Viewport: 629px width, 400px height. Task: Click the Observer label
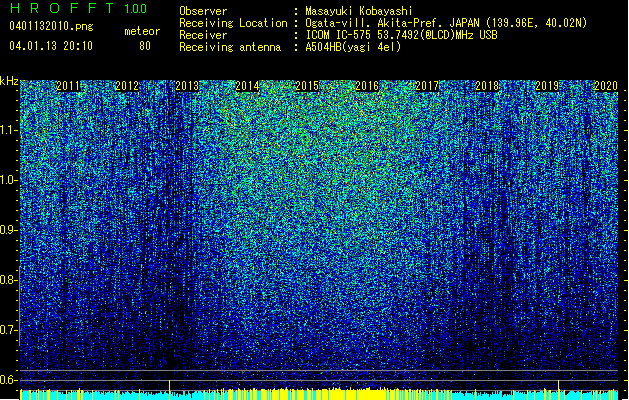point(203,11)
